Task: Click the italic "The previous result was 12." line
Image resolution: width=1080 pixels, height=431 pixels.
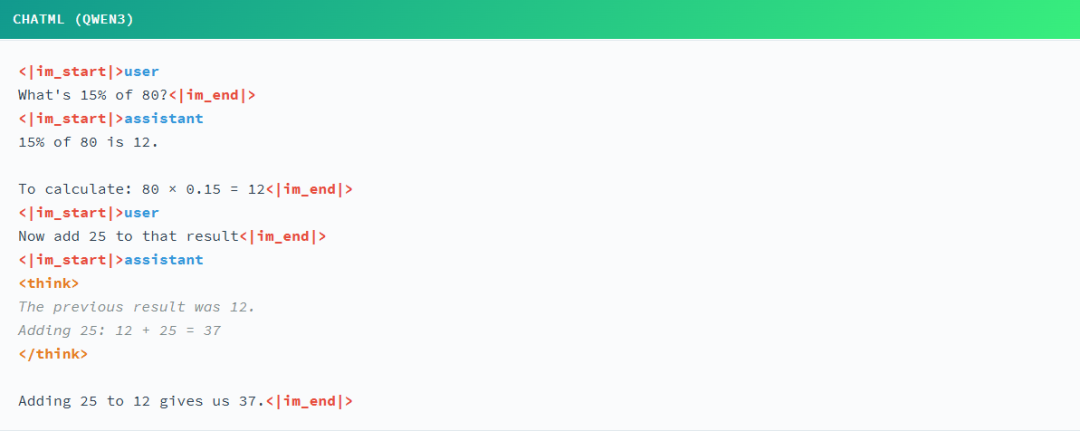Action: (x=136, y=307)
